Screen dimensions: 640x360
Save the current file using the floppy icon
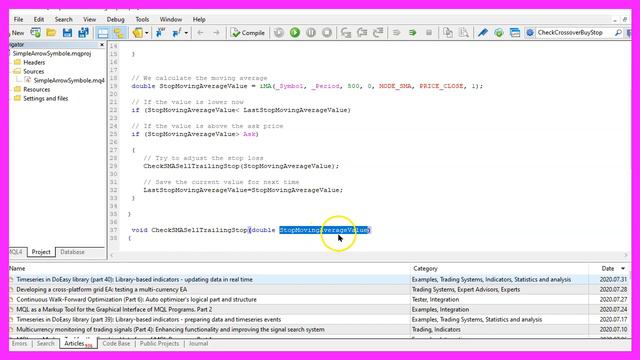click(67, 33)
